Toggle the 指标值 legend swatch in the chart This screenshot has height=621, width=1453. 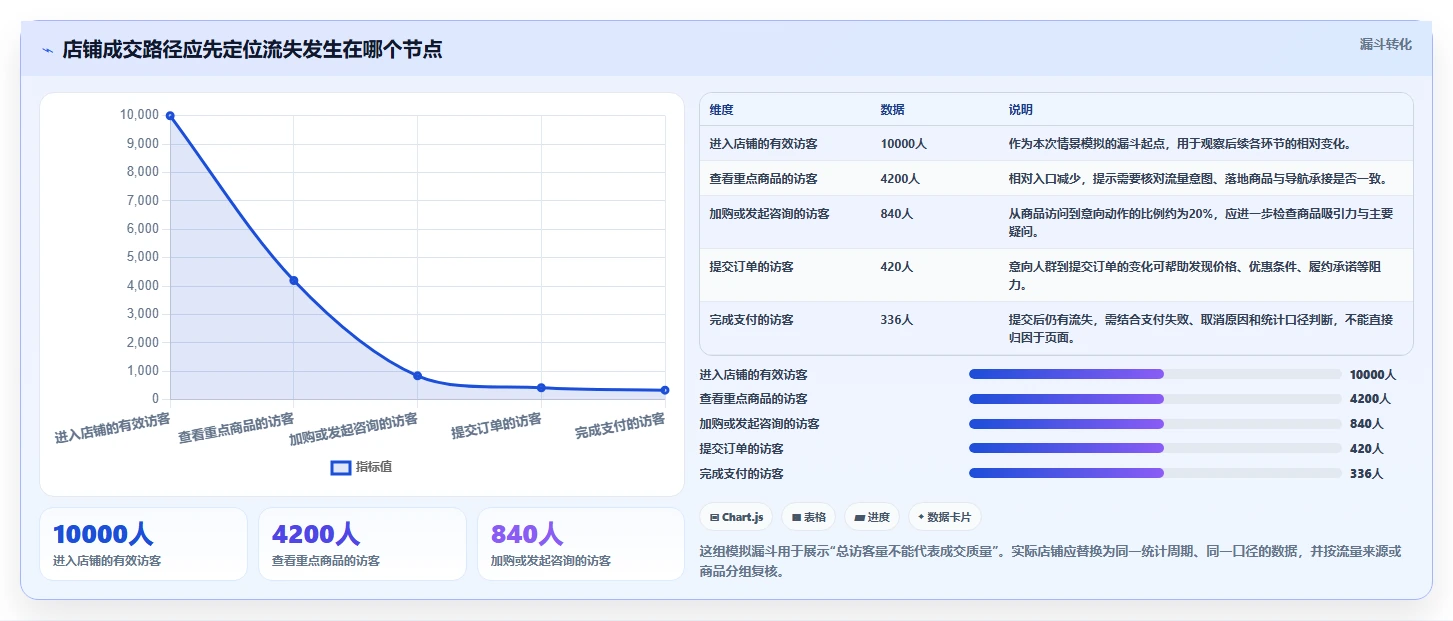coord(340,467)
